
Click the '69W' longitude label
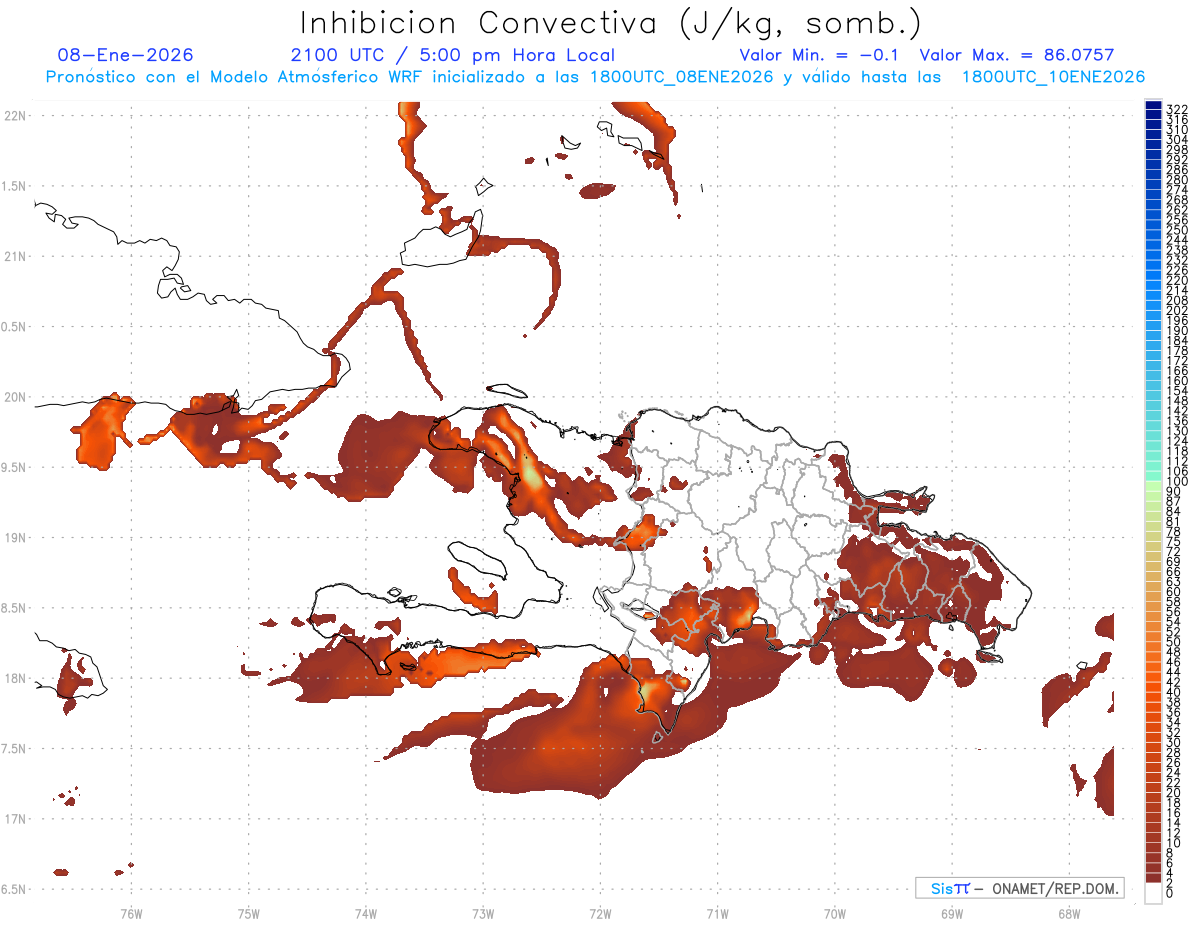click(952, 913)
